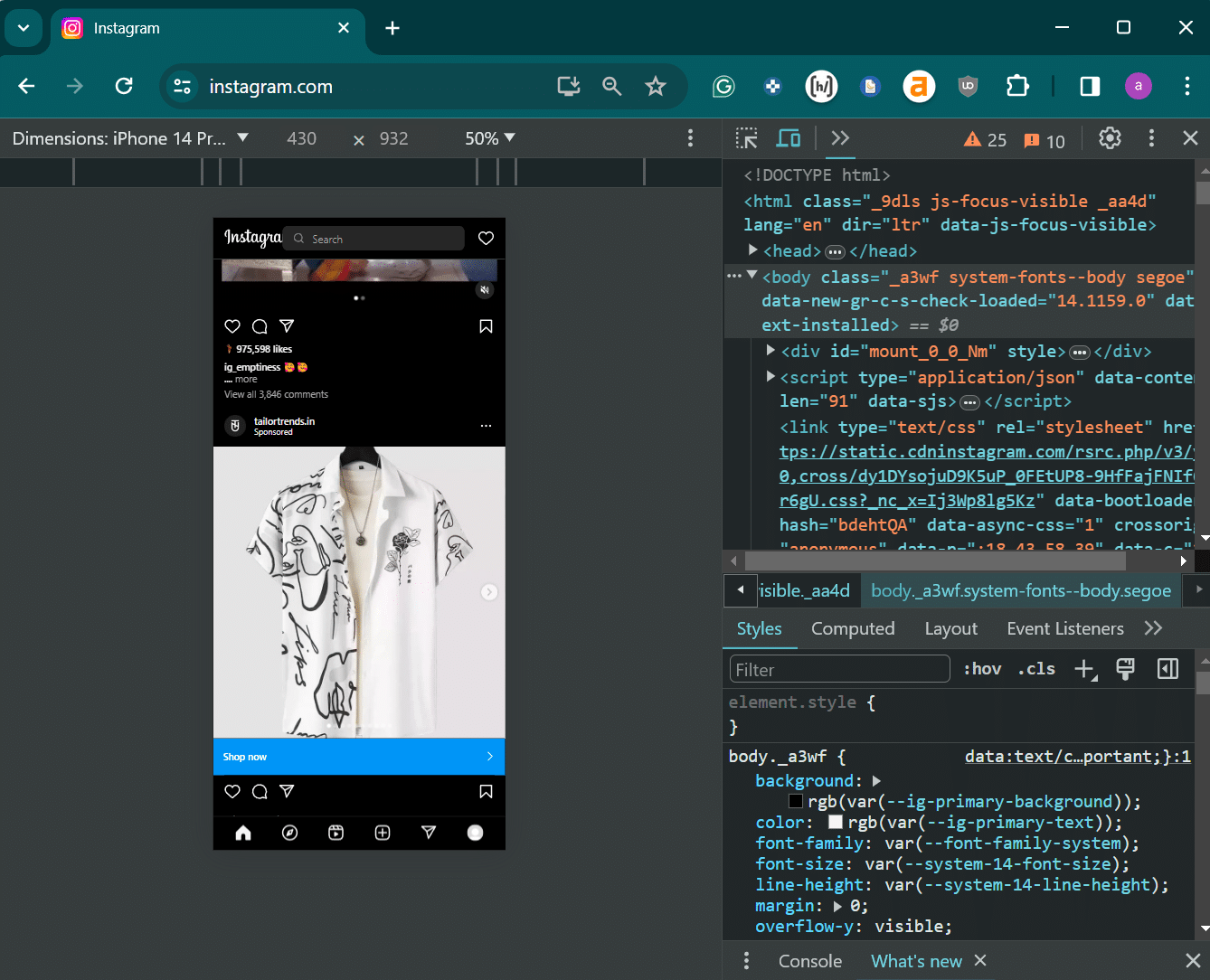Open drawer three-dot menu
The width and height of the screenshot is (1210, 980).
pyautogui.click(x=746, y=961)
